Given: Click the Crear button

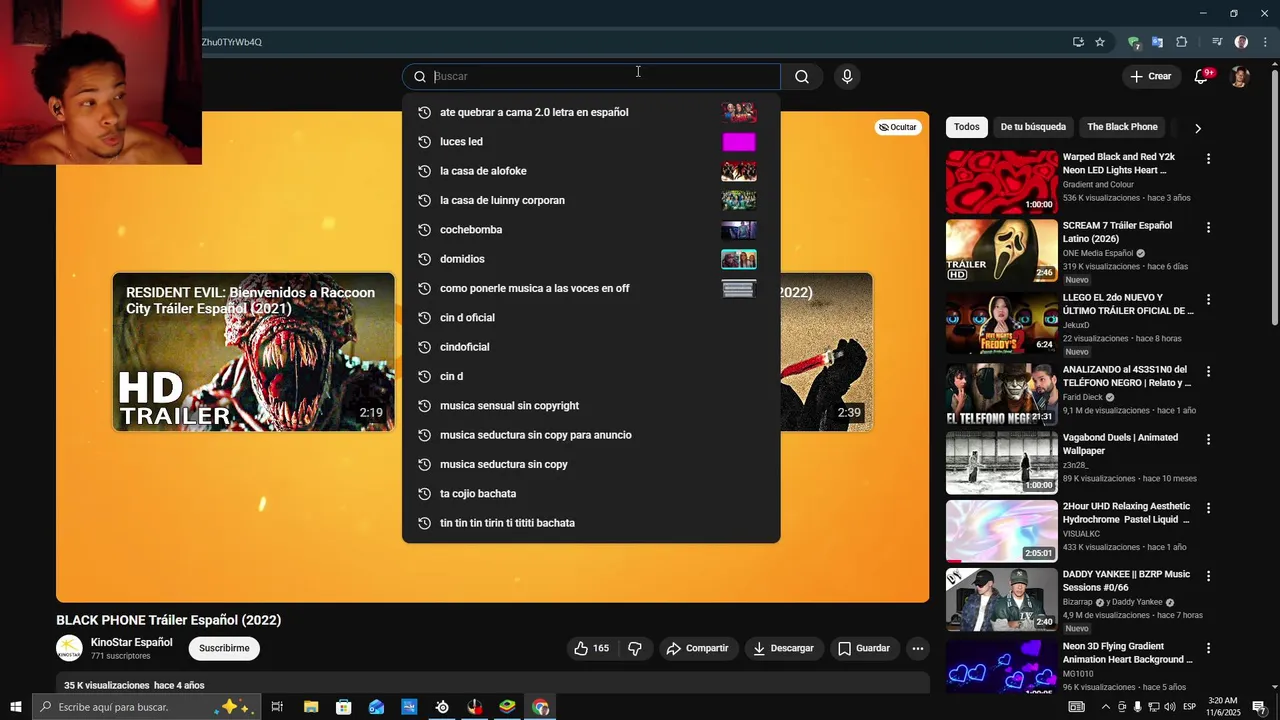Looking at the screenshot, I should coord(1150,77).
